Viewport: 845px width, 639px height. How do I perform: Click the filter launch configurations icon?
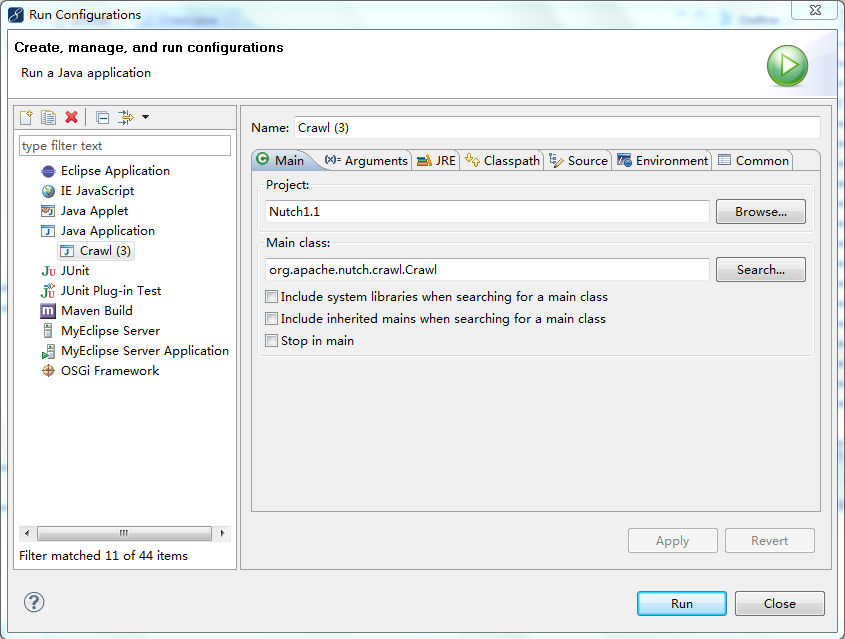pos(125,118)
